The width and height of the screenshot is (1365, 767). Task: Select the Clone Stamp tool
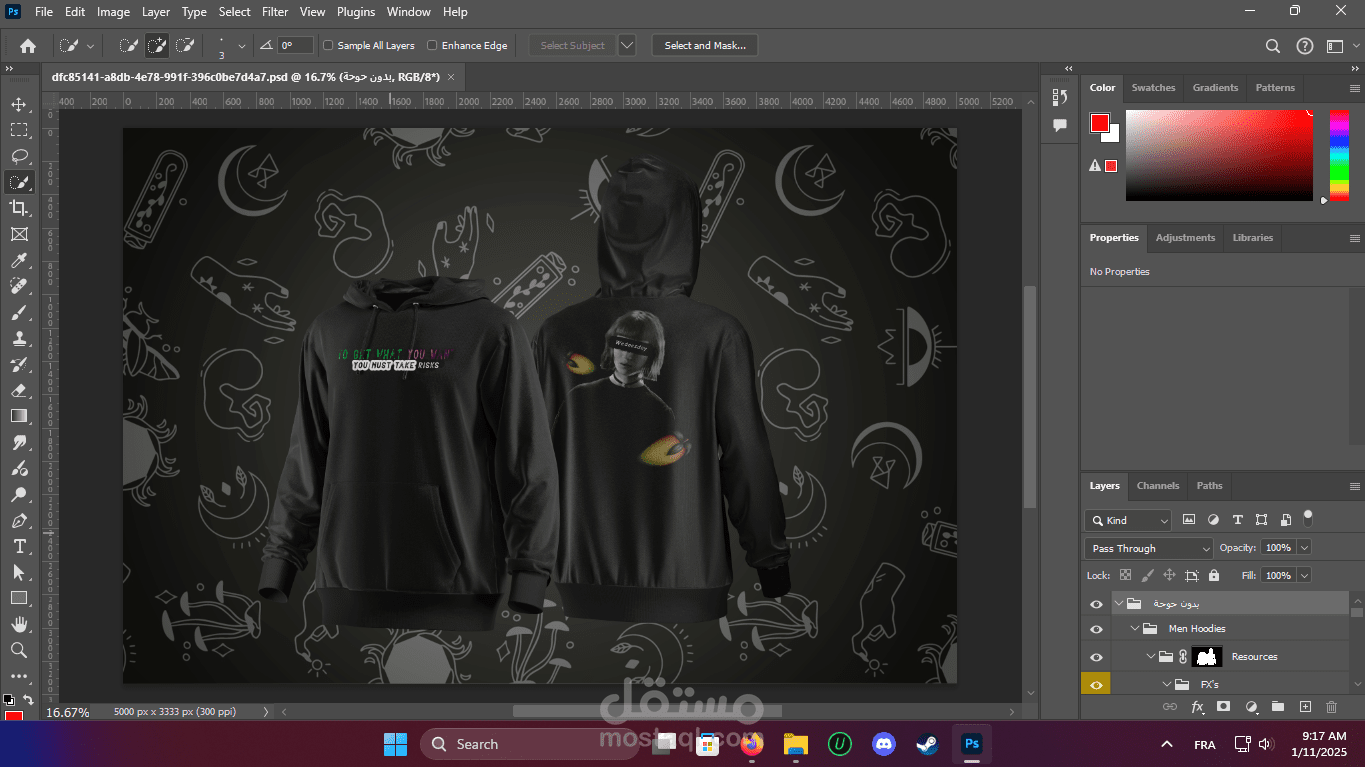19,338
